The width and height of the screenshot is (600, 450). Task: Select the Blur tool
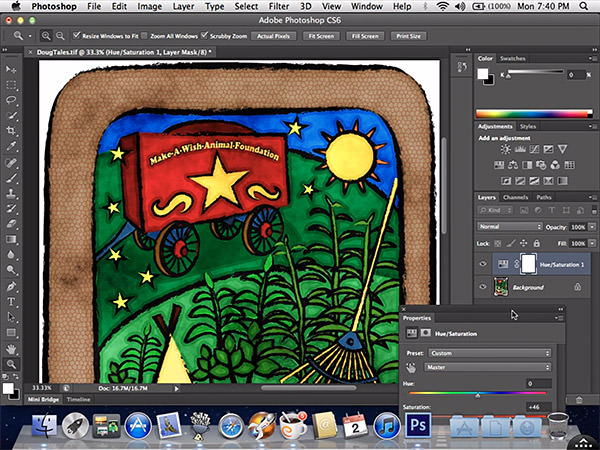[x=11, y=255]
